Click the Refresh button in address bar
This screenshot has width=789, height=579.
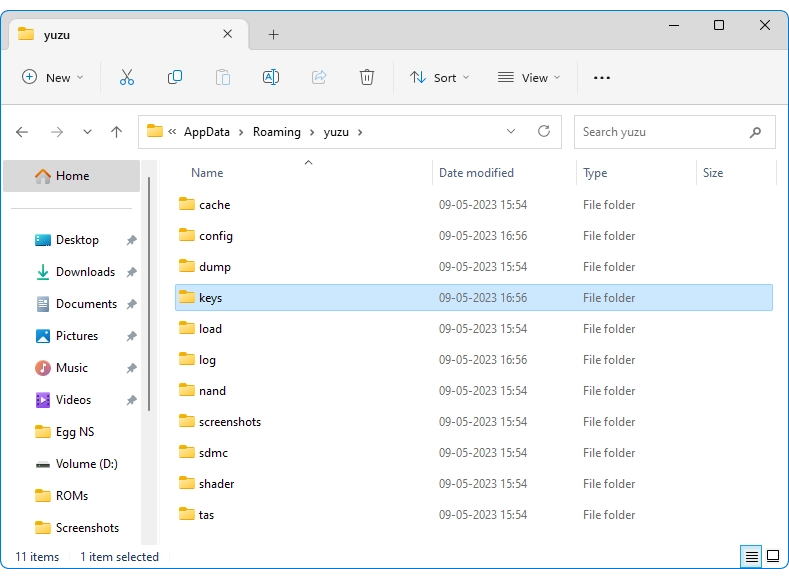point(544,131)
